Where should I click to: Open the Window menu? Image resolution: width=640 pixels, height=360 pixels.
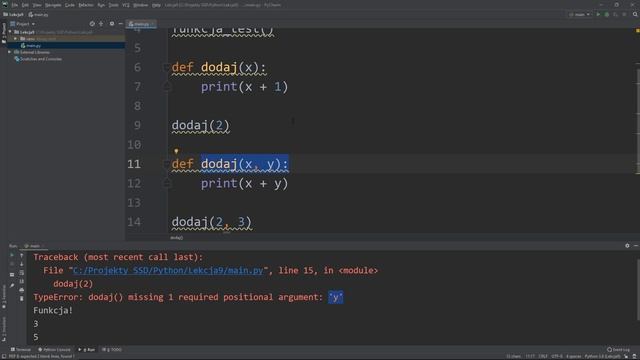click(140, 5)
